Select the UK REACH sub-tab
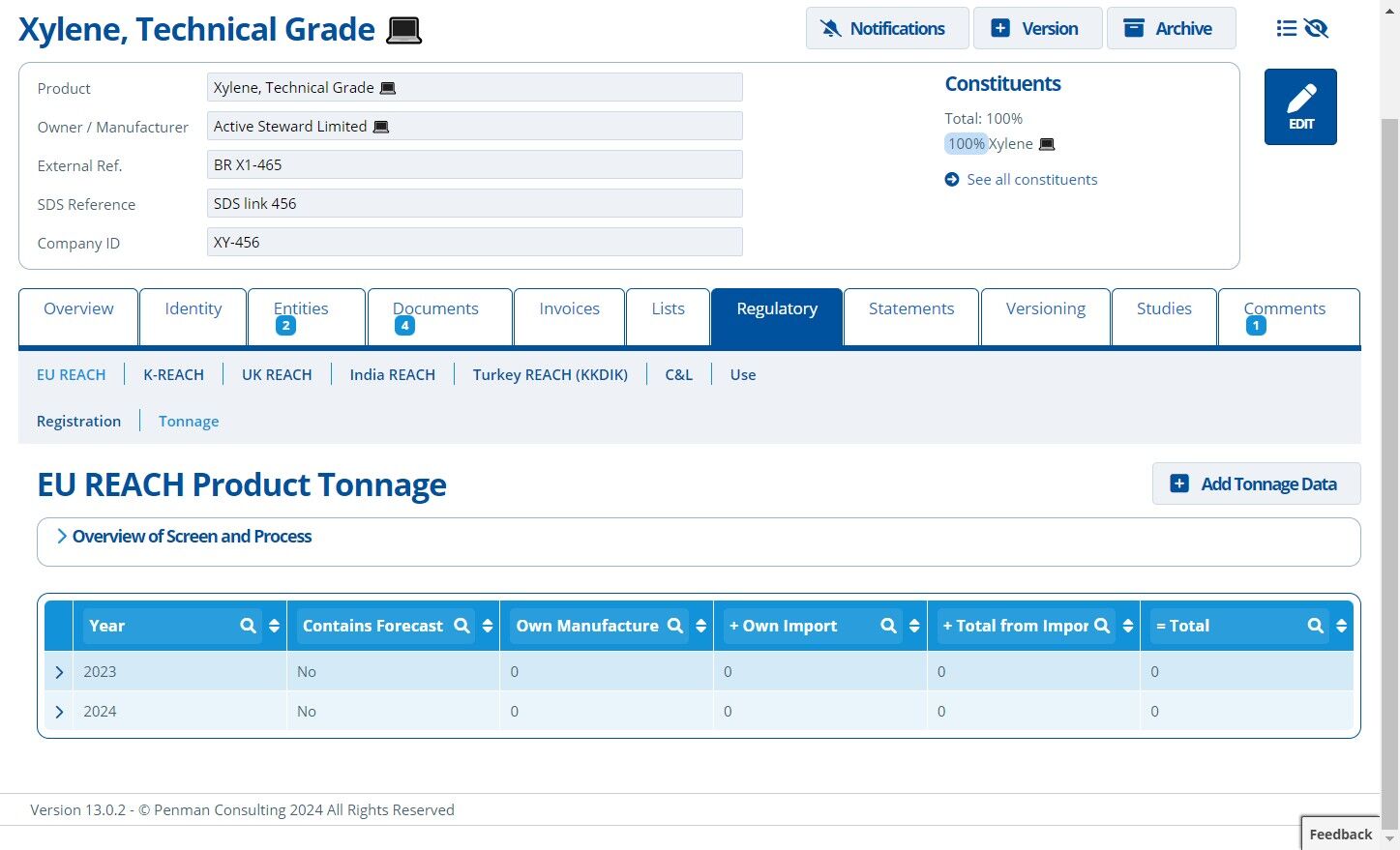Viewport: 1400px width, 850px height. pyautogui.click(x=277, y=374)
